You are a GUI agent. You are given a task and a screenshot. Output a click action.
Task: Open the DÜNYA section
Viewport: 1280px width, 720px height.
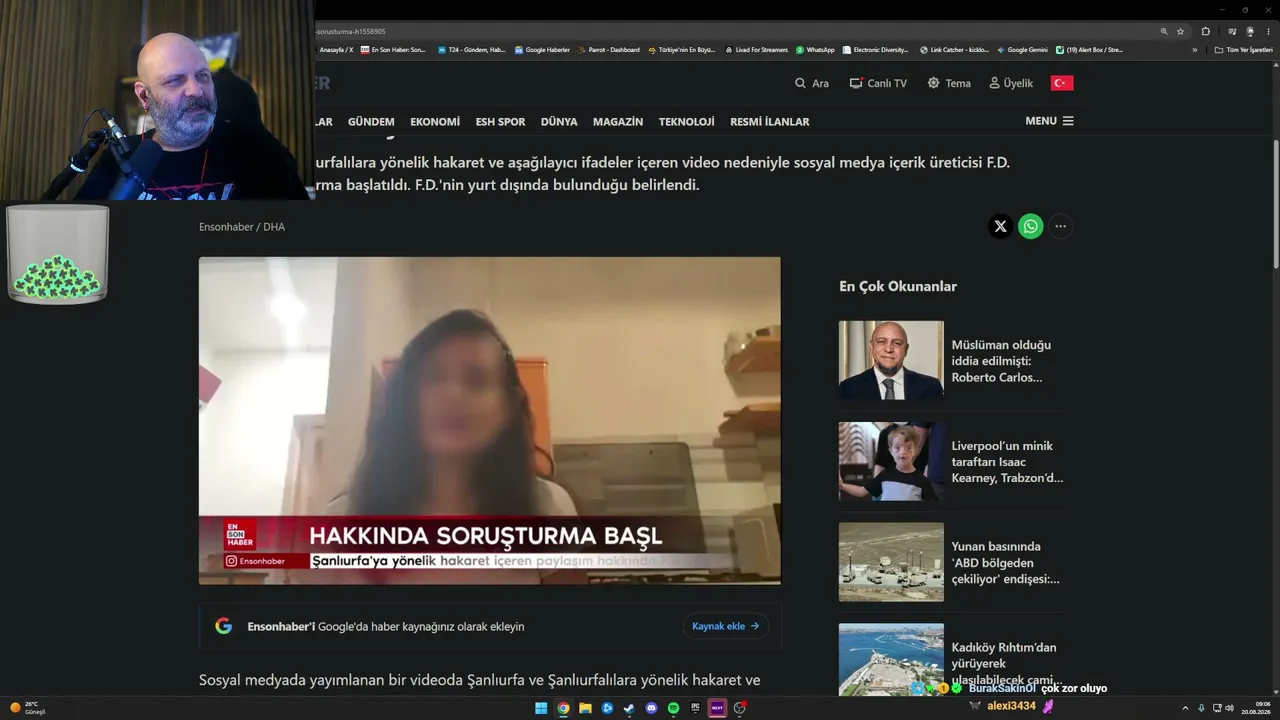point(559,121)
